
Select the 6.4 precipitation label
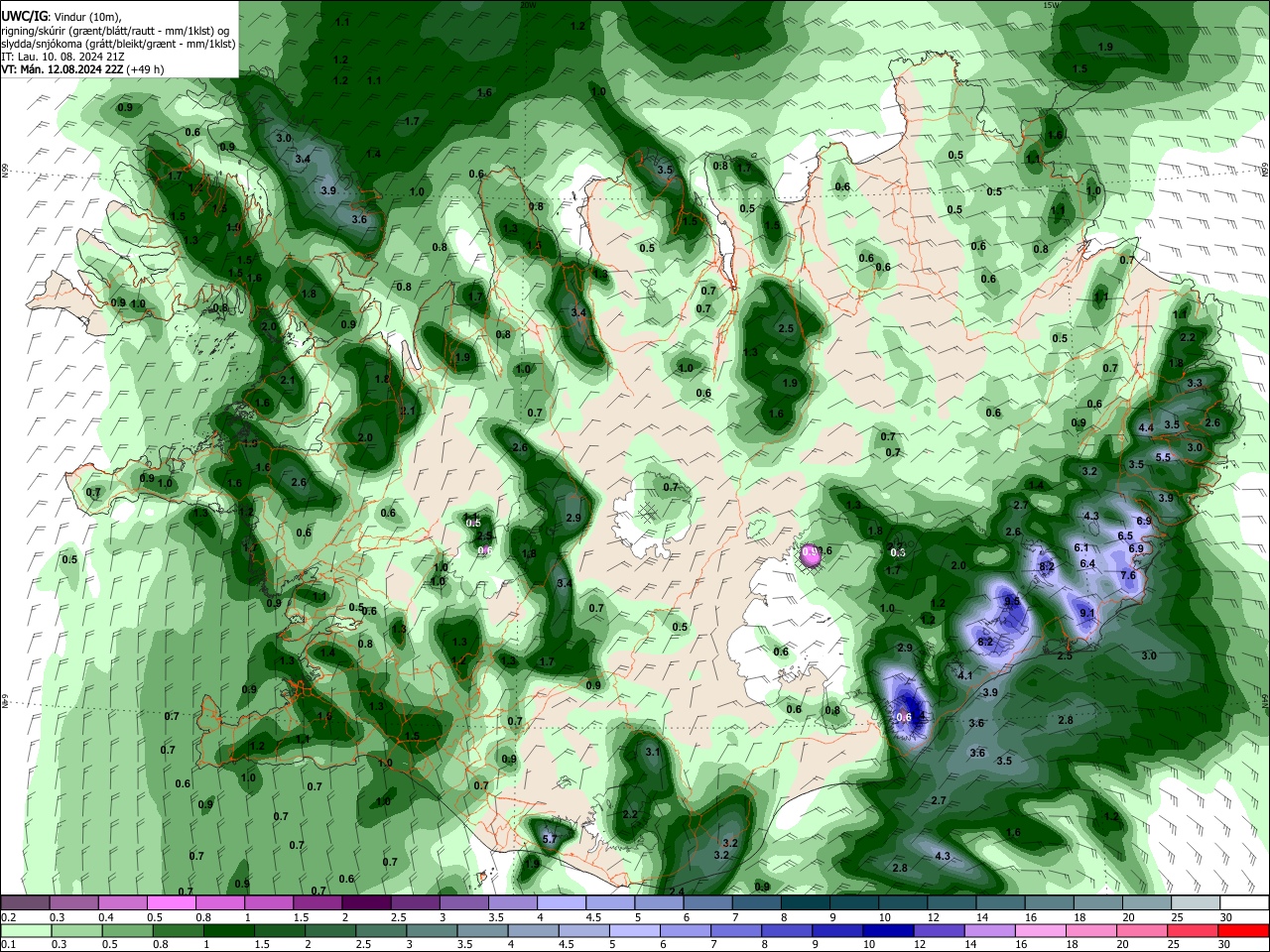coord(1087,563)
